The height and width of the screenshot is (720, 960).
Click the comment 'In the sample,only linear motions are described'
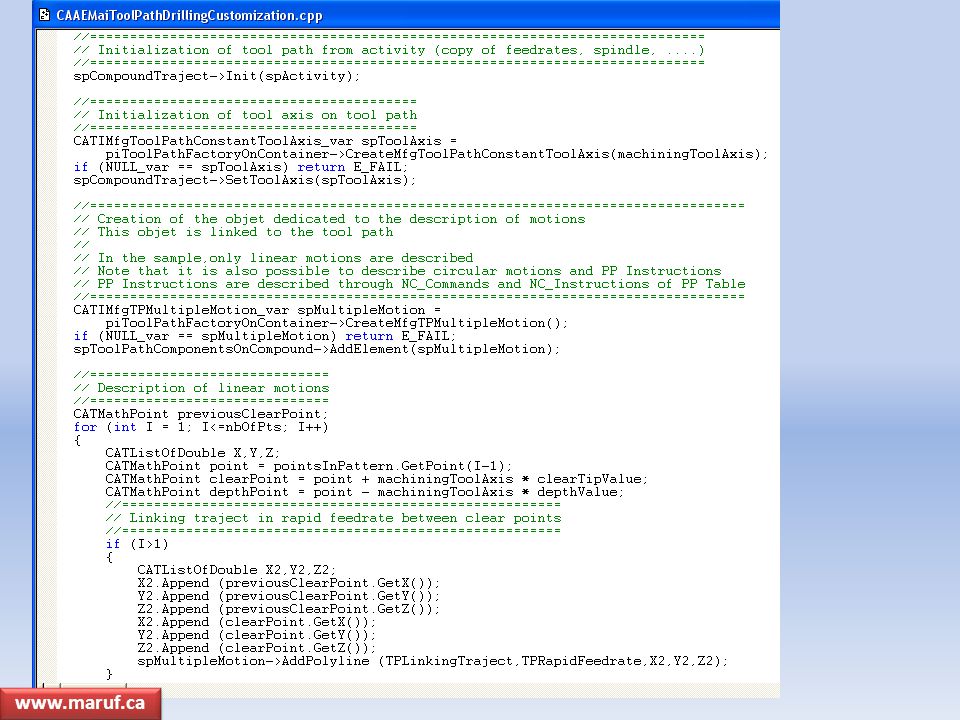pos(273,258)
